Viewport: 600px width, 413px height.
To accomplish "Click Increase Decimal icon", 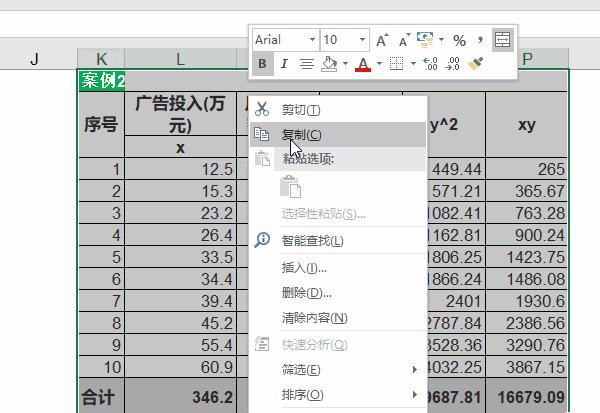I will [x=430, y=64].
